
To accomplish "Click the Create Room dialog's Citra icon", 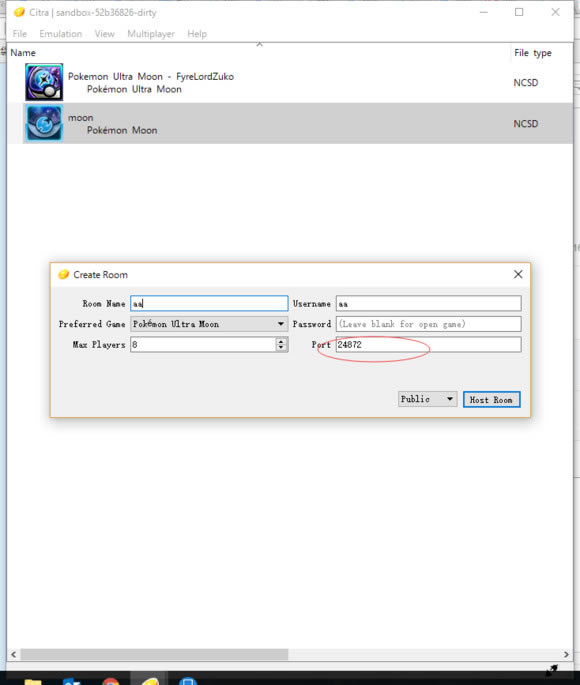I will (64, 274).
